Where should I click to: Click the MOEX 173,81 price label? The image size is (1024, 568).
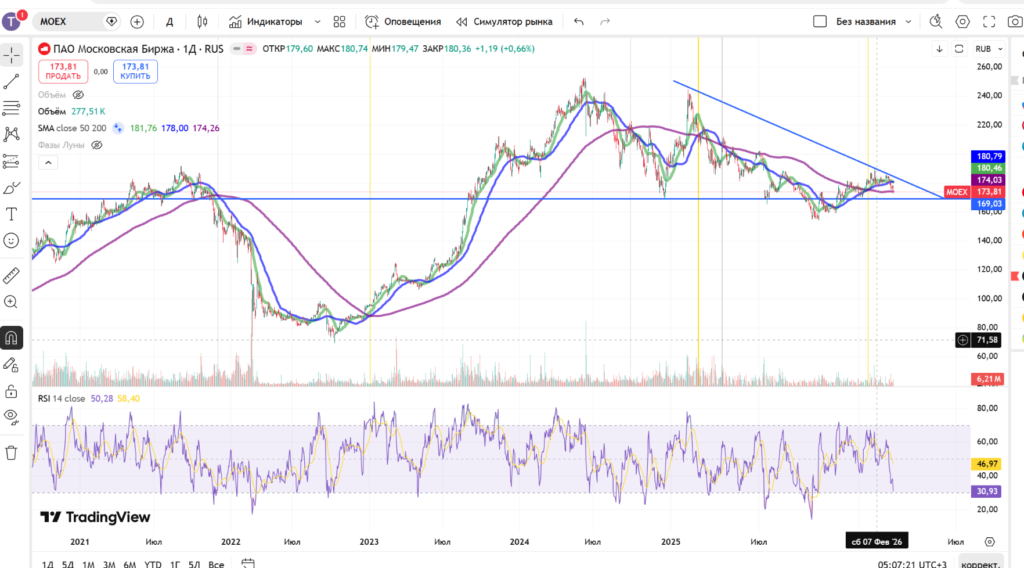click(x=974, y=192)
